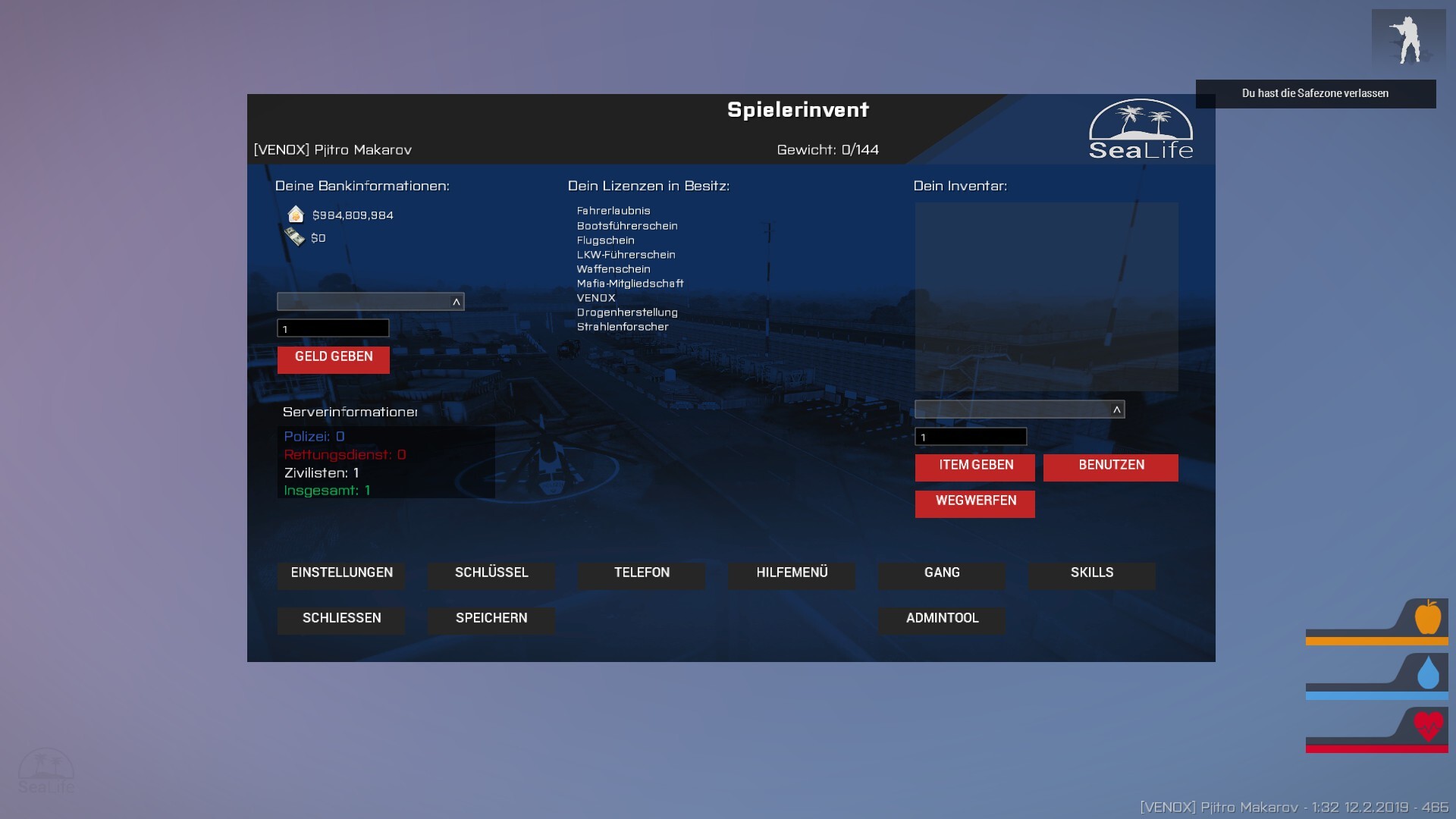Click the orange hunger status bar

click(1376, 642)
